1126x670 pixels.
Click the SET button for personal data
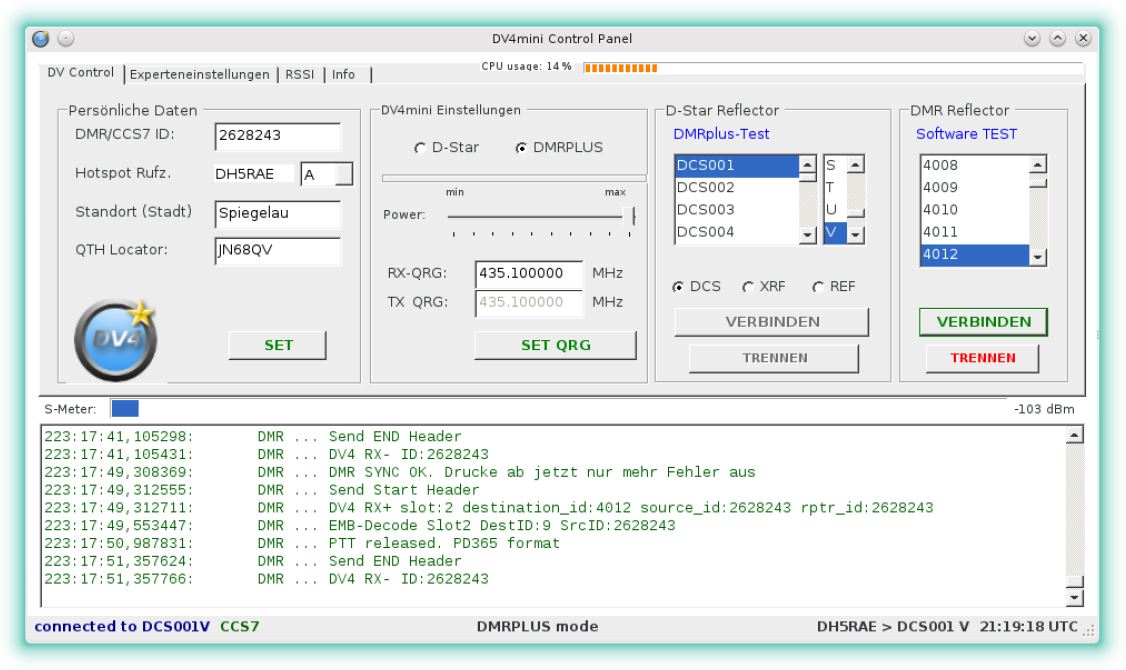(x=278, y=345)
